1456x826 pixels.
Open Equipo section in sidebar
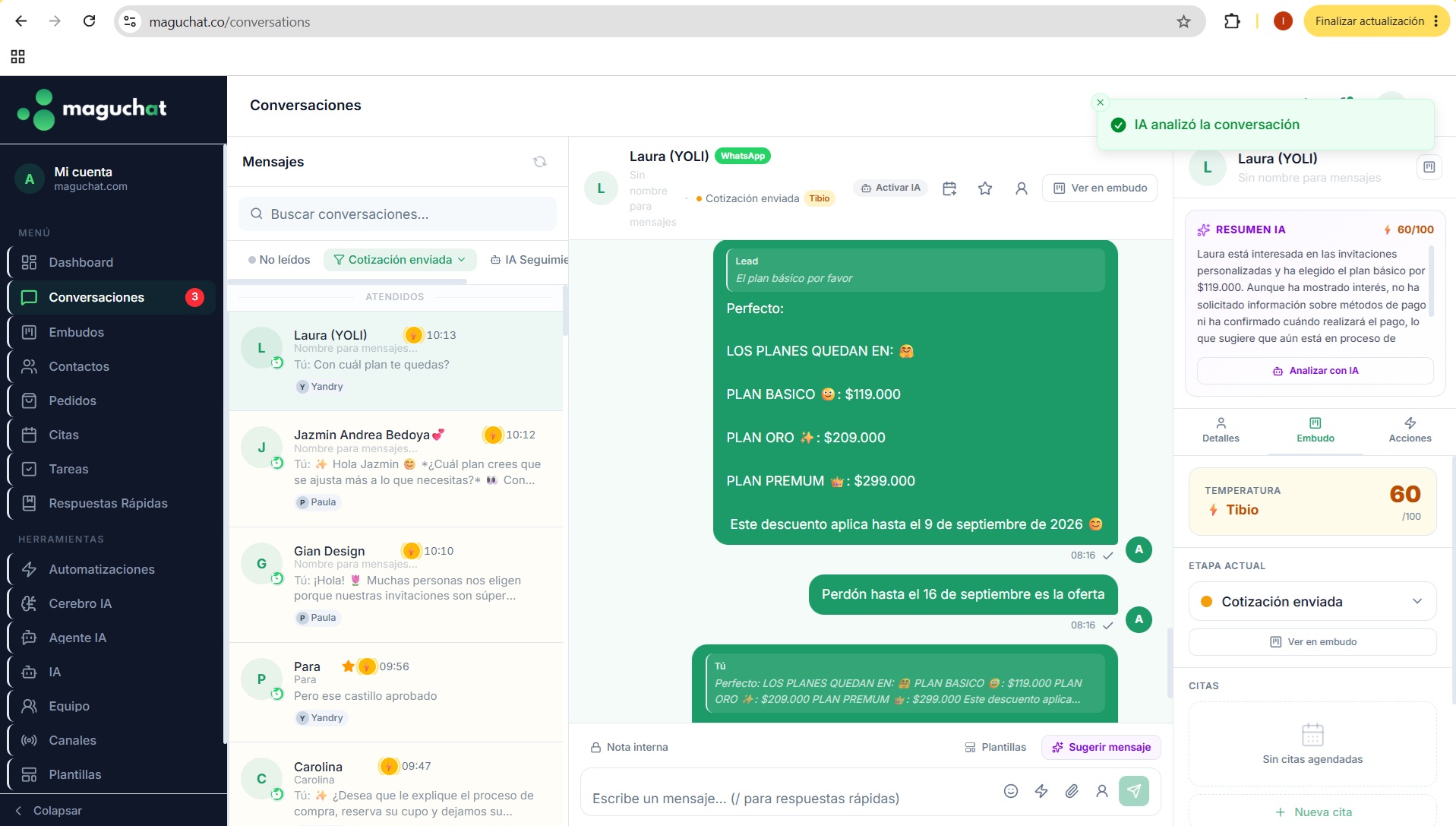click(112, 706)
